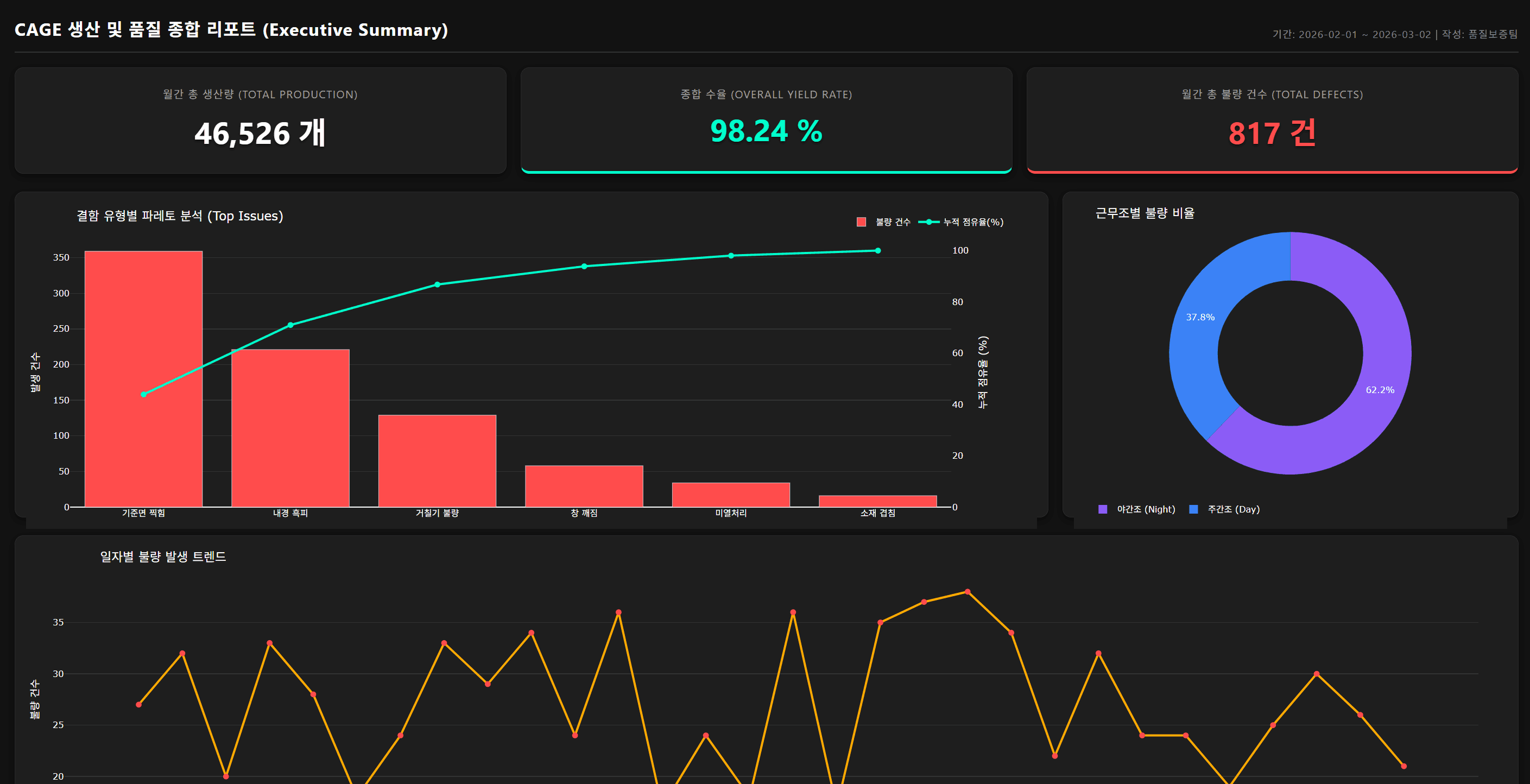Image resolution: width=1530 pixels, height=784 pixels.
Task: Click the 월간 총 불량 건수 card label
Action: tap(1272, 94)
